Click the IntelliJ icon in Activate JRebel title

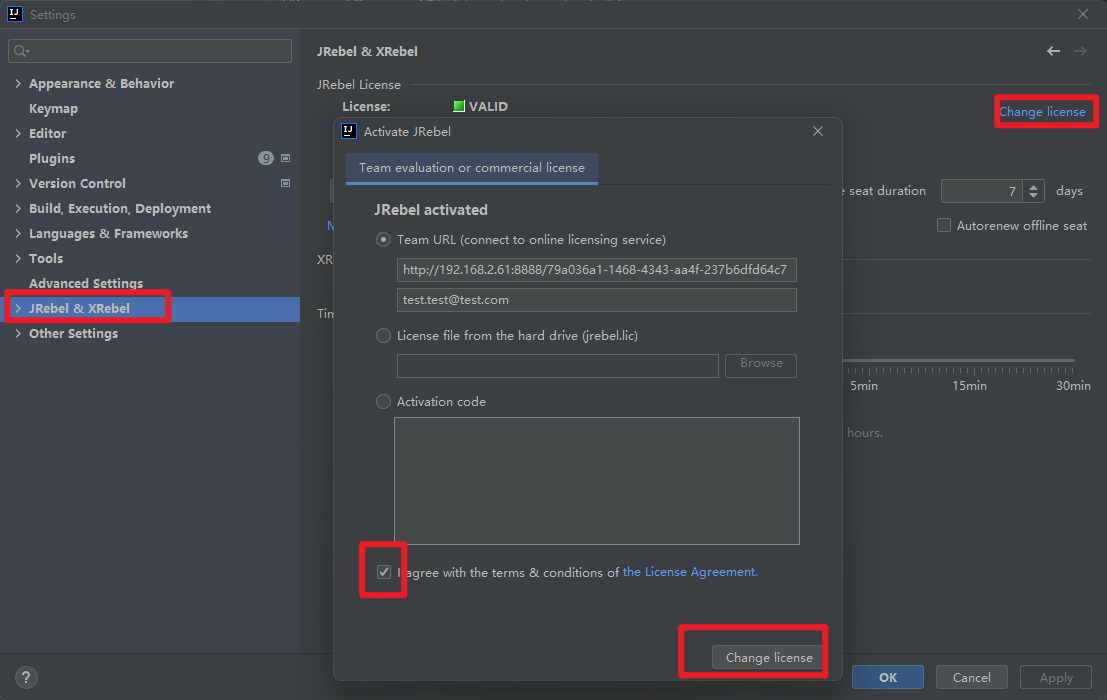click(349, 131)
